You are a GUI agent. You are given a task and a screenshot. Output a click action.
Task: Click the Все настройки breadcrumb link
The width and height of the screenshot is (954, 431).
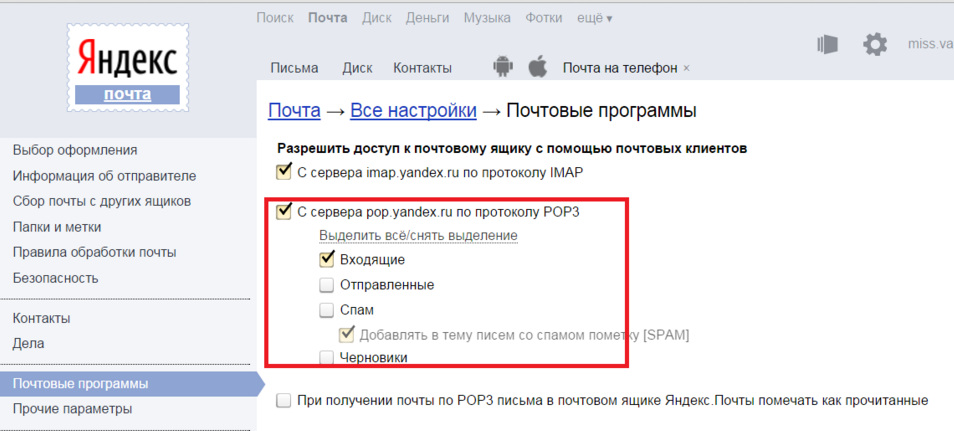click(413, 111)
